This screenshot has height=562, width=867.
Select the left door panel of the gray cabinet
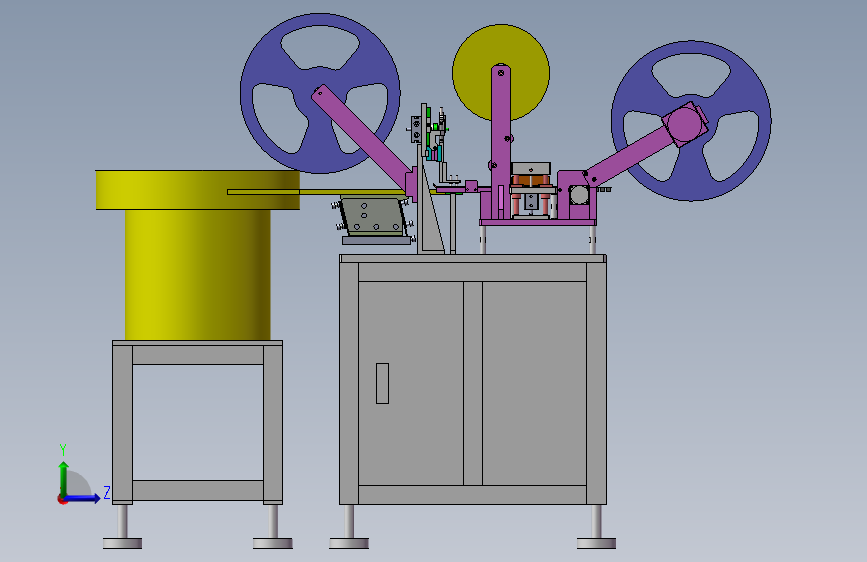(411, 383)
